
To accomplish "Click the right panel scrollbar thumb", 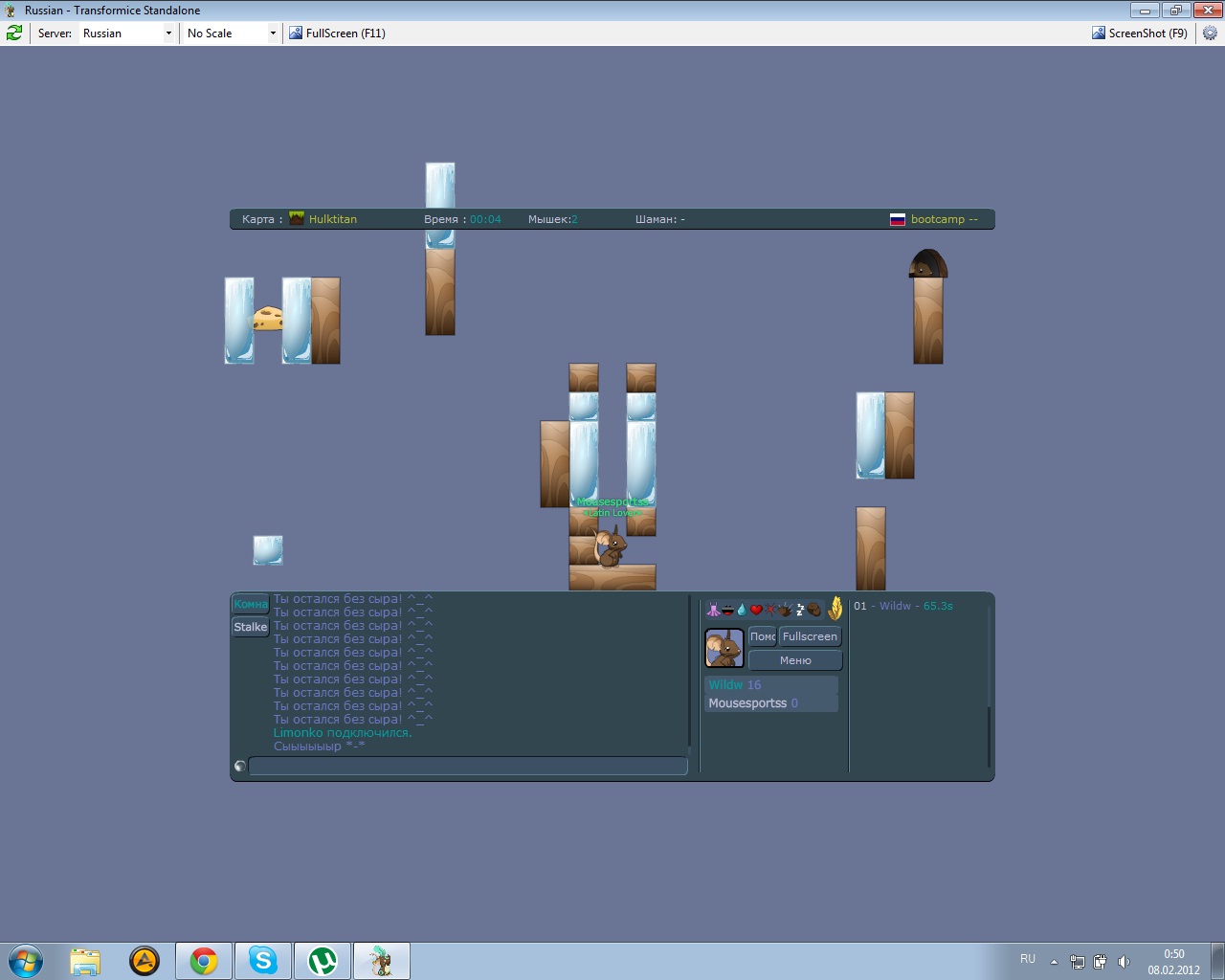I will (x=989, y=736).
